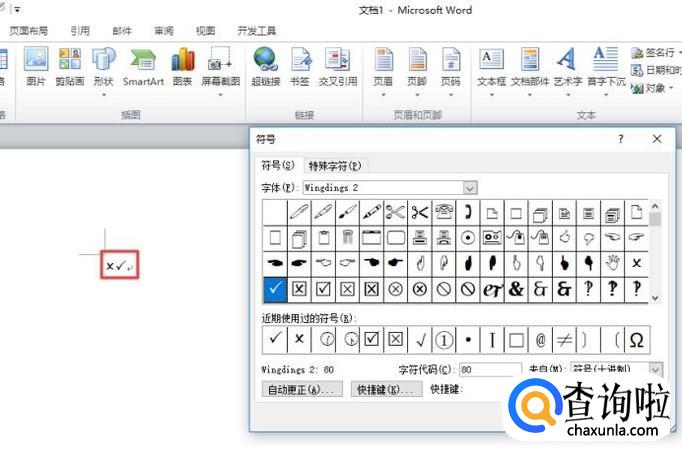Choose the boxed check mark in grid

323,289
